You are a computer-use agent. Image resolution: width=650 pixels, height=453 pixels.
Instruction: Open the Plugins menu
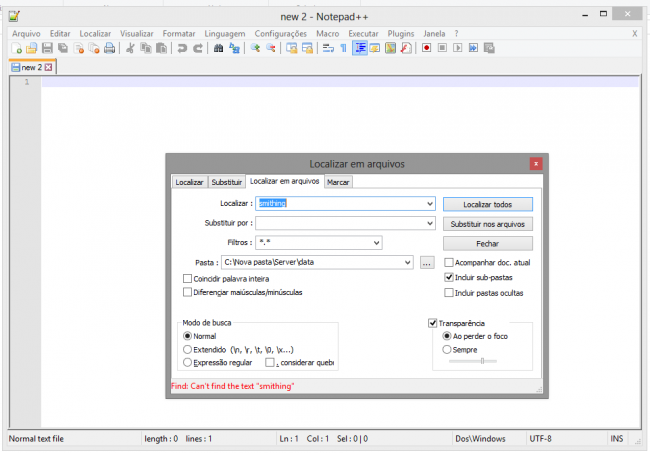401,34
